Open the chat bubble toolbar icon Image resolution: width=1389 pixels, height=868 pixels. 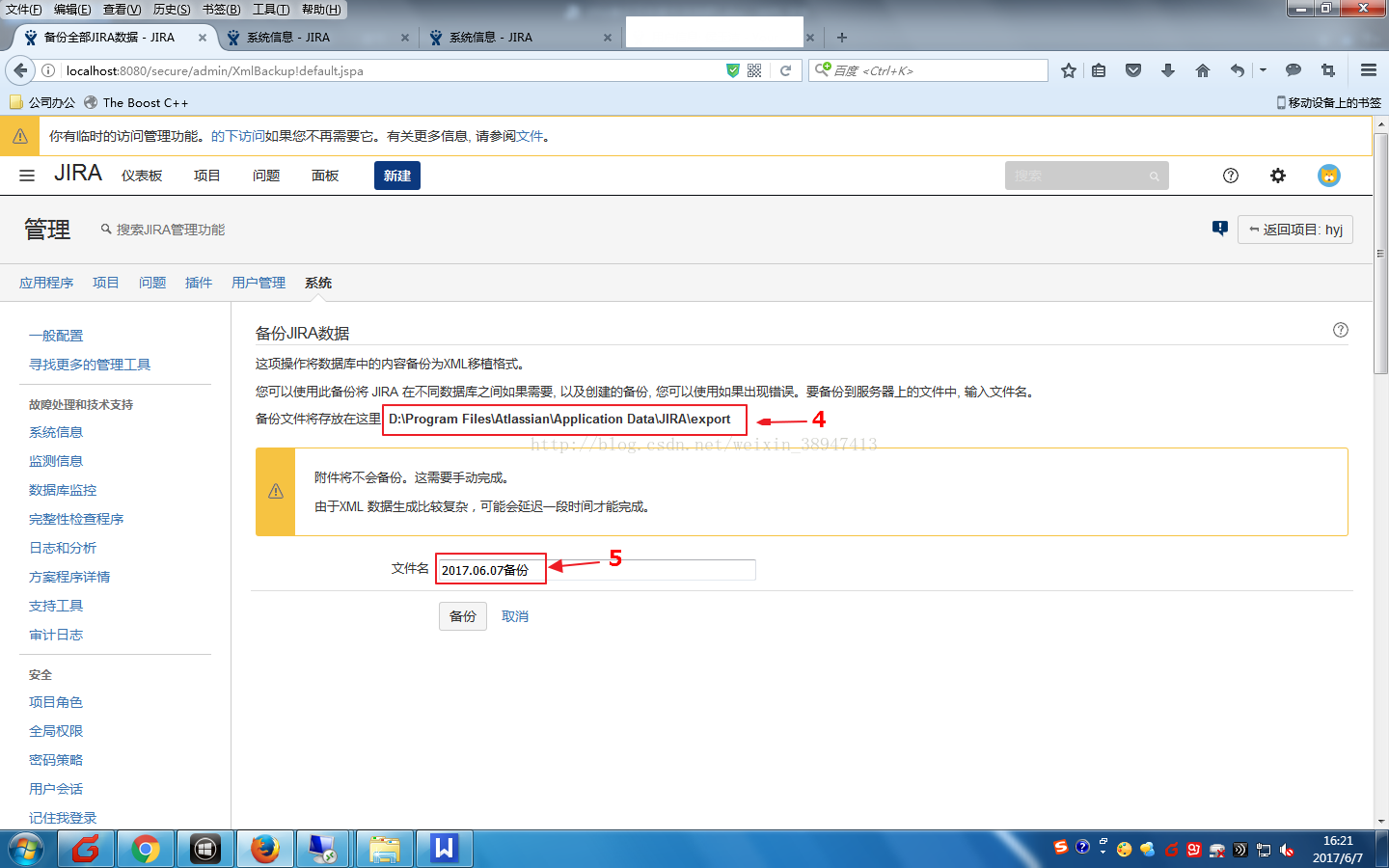pyautogui.click(x=1294, y=70)
